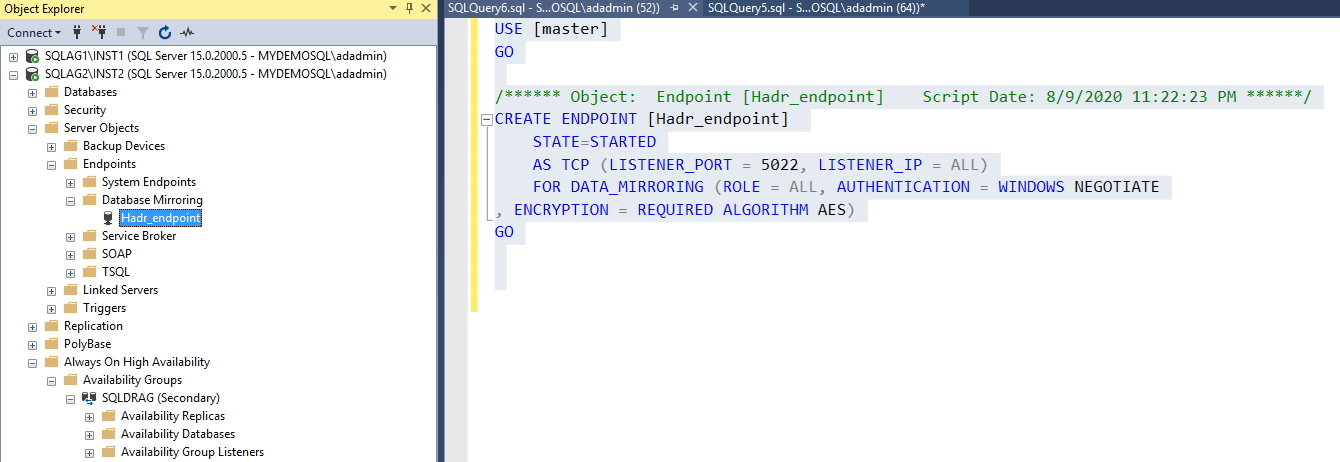
Task: Click Availability Replicas folder icon
Action: (x=108, y=416)
